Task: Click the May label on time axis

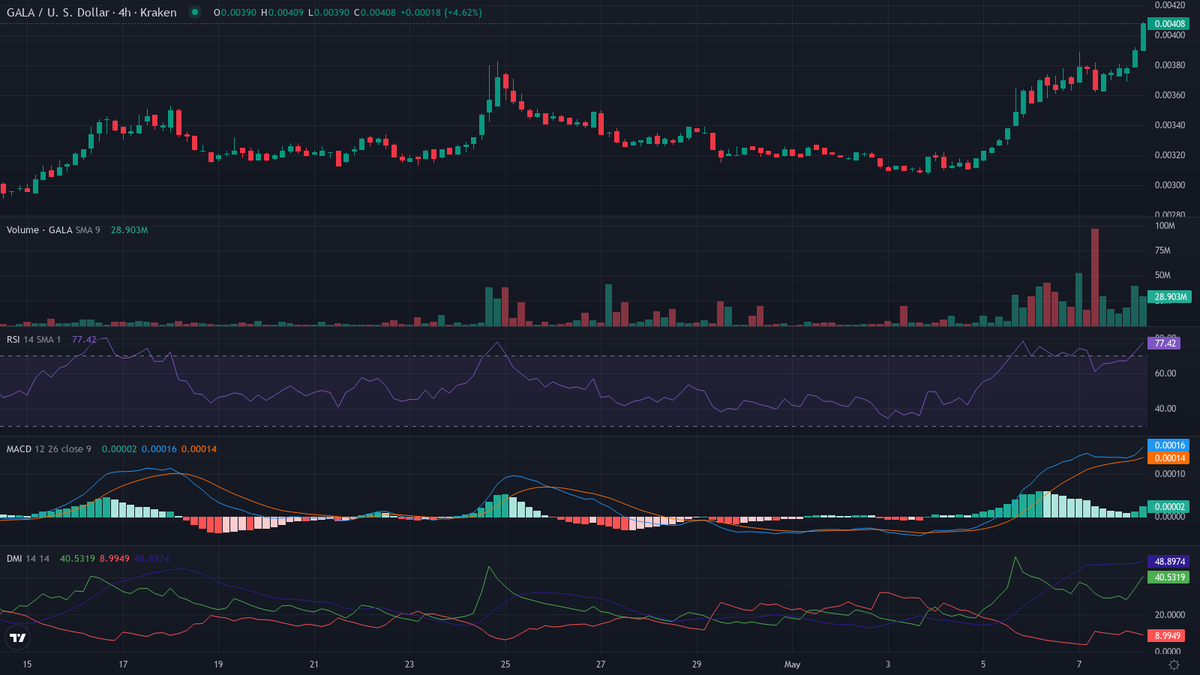Action: tap(793, 664)
